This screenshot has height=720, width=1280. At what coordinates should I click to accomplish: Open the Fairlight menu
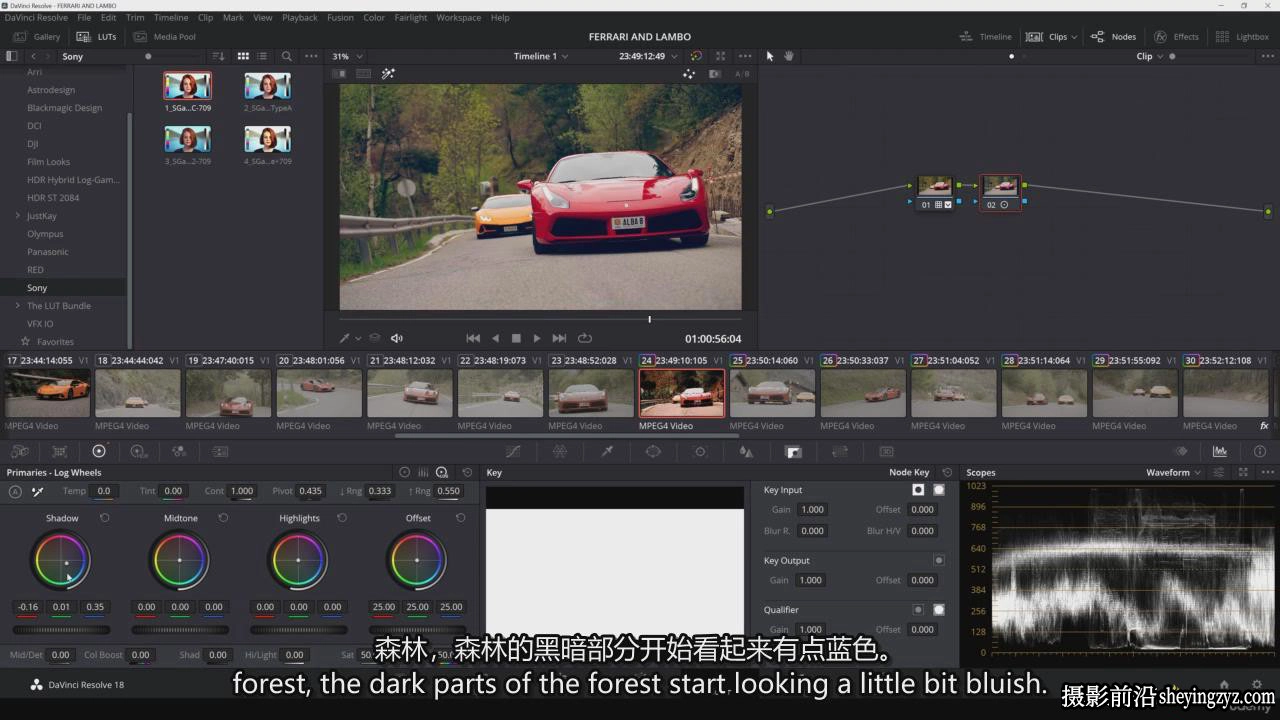[x=410, y=17]
